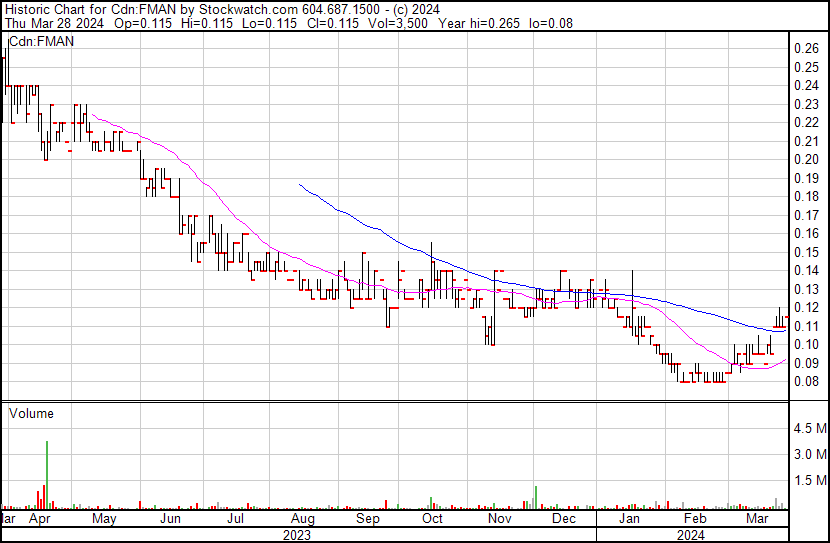Select the 0.25 price axis label
Screen dimensions: 830x543
(806, 67)
